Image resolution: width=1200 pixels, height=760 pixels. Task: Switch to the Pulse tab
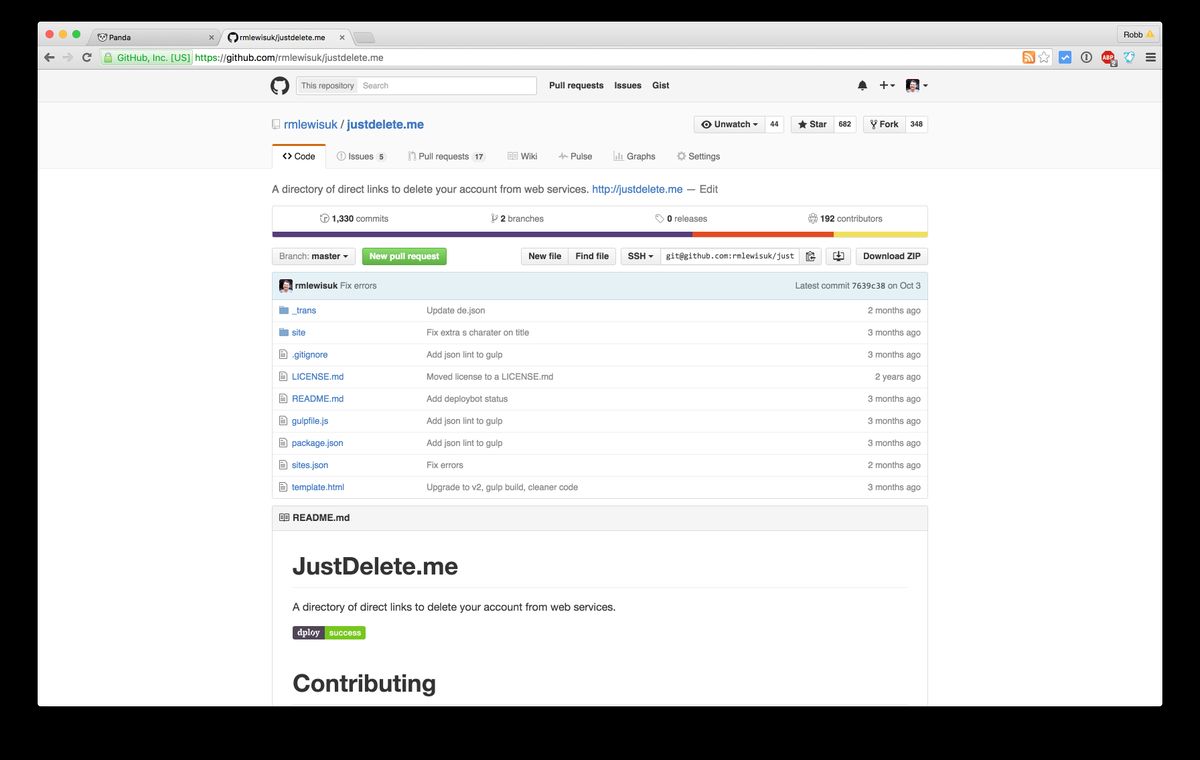575,156
